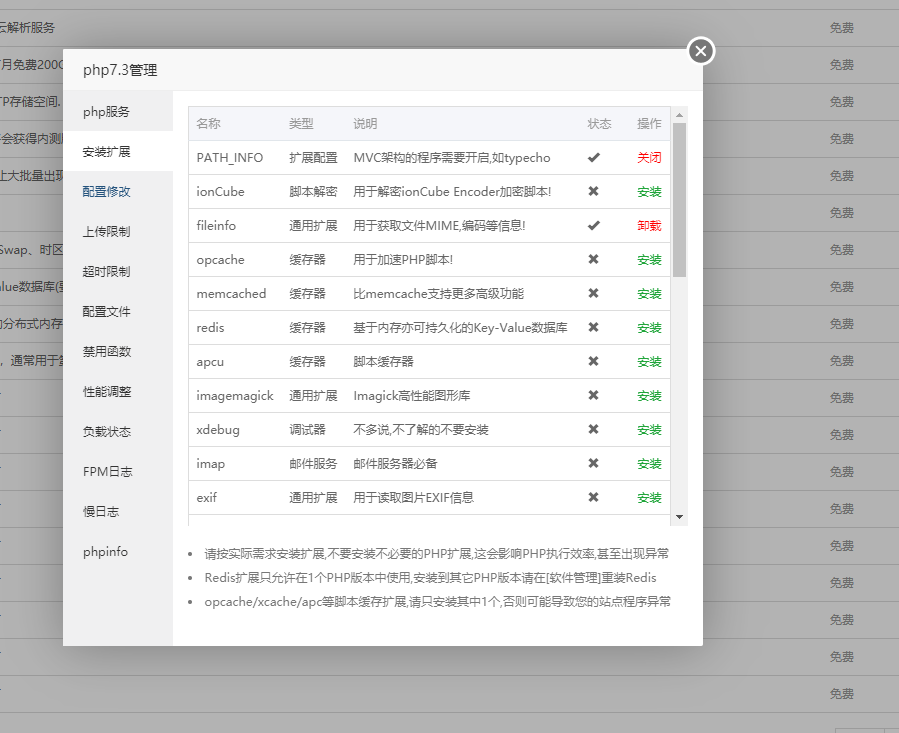Install the redis extension
This screenshot has height=733, width=899.
click(x=649, y=327)
